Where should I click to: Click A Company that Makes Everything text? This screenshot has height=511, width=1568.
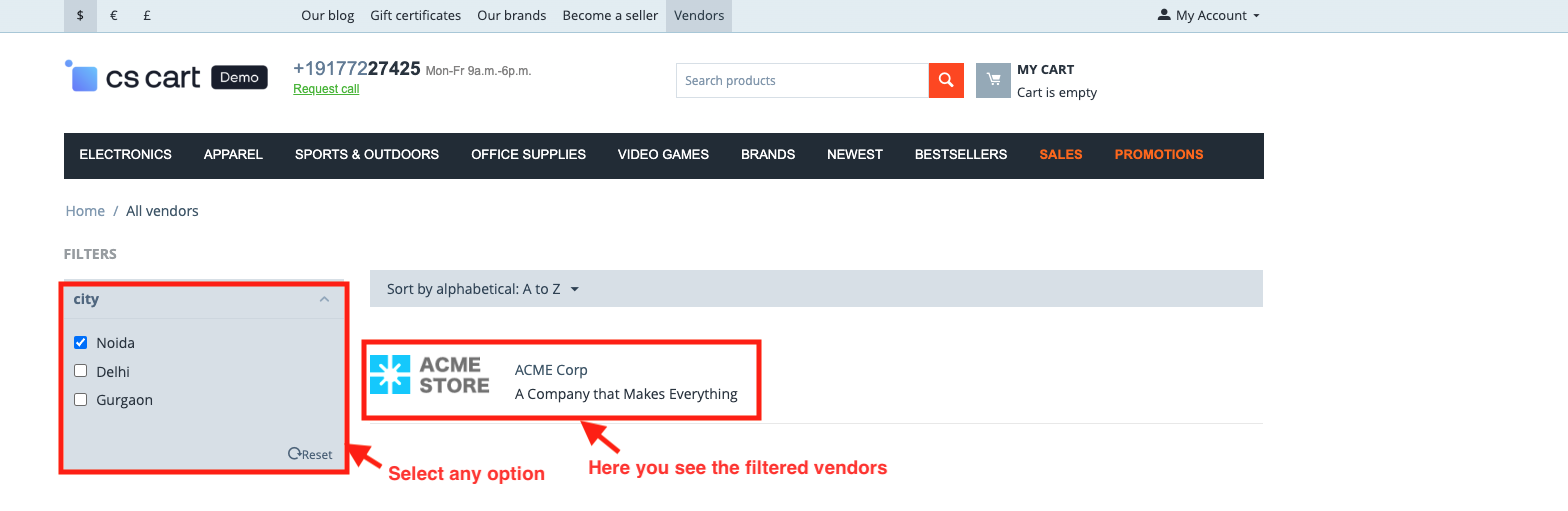point(626,394)
